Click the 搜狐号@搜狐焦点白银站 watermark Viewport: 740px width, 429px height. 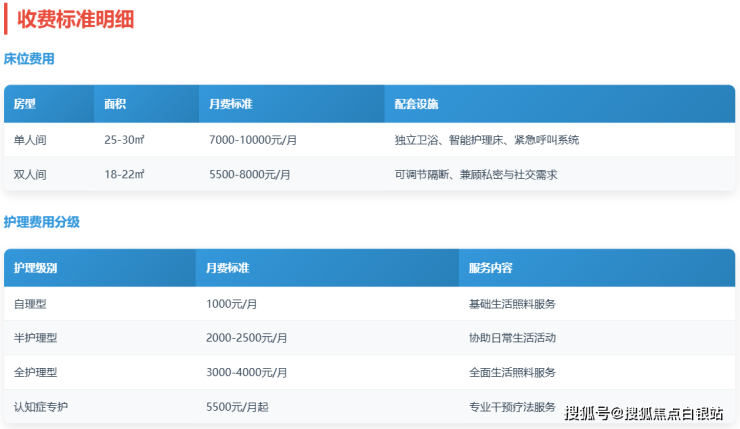[x=643, y=413]
